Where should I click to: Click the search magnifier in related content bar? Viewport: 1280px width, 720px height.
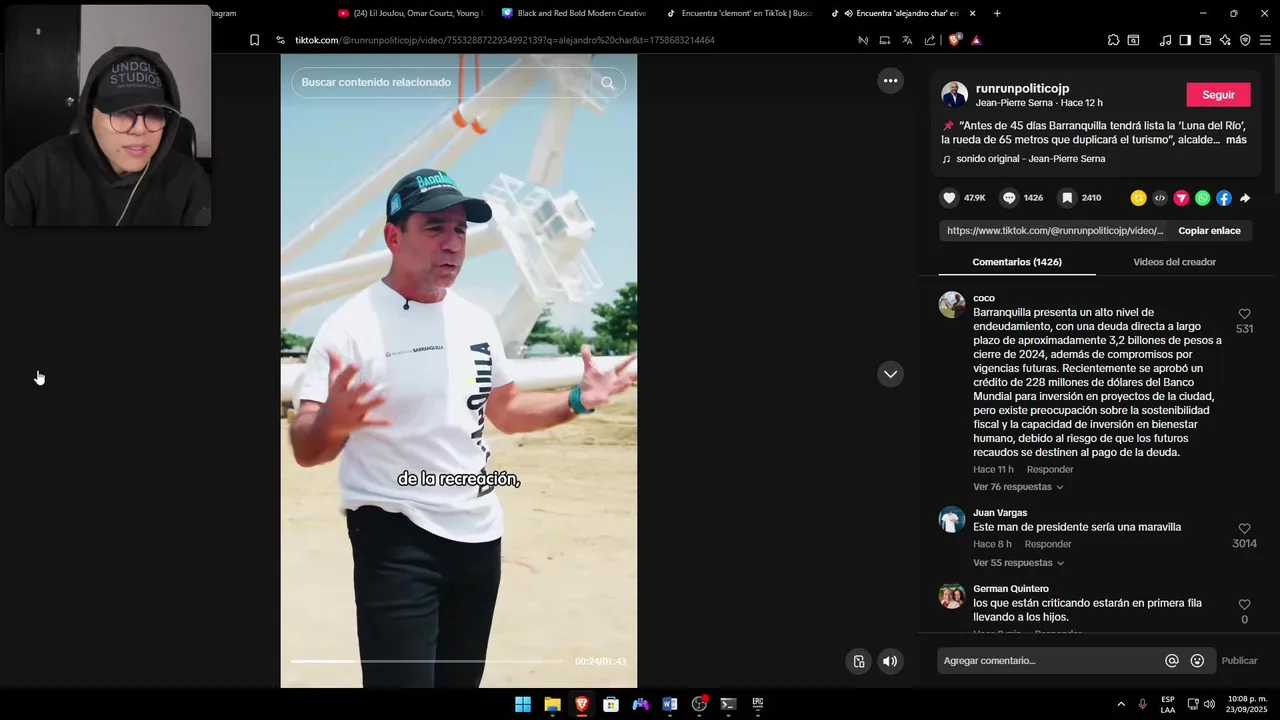tap(607, 83)
